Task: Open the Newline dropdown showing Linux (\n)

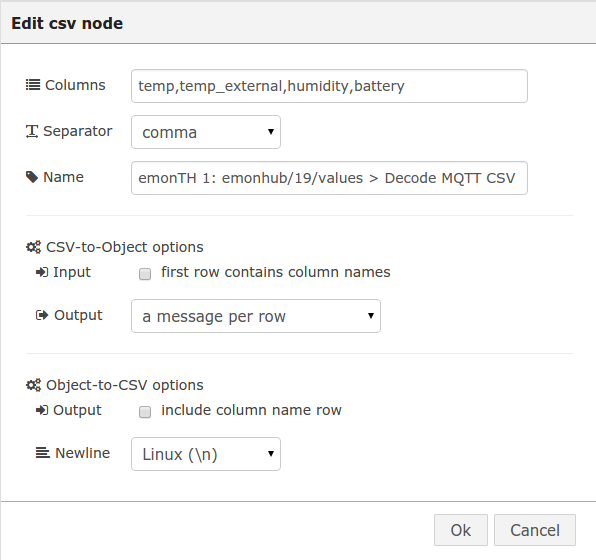Action: pos(206,454)
